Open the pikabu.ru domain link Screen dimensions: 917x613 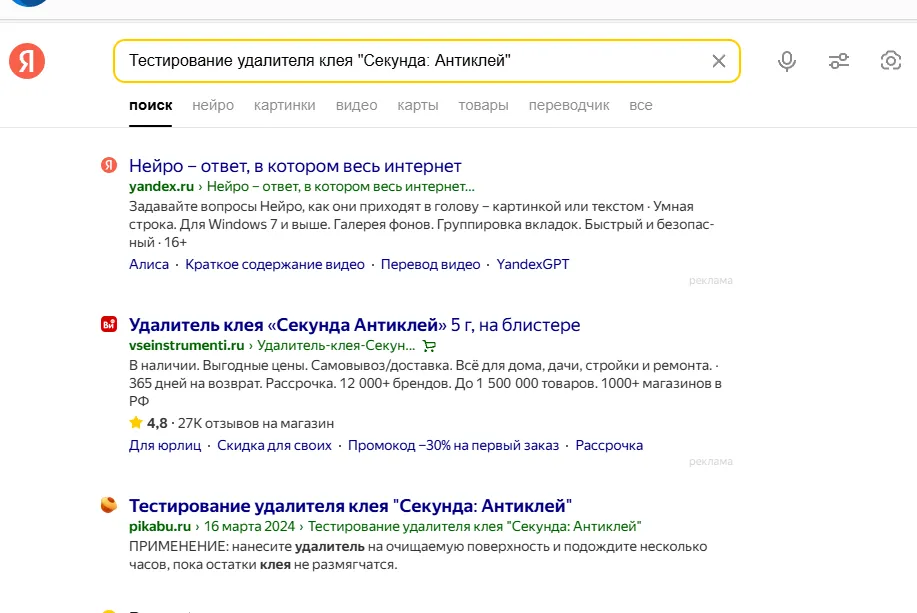pos(160,526)
